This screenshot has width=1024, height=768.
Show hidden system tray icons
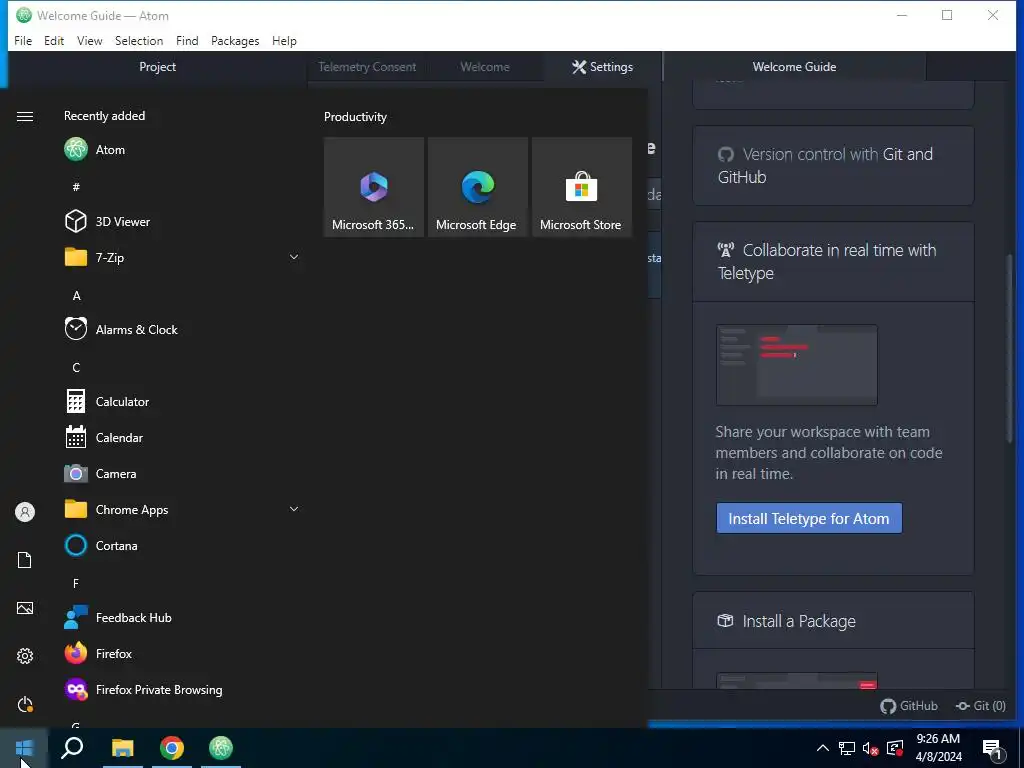(x=823, y=748)
